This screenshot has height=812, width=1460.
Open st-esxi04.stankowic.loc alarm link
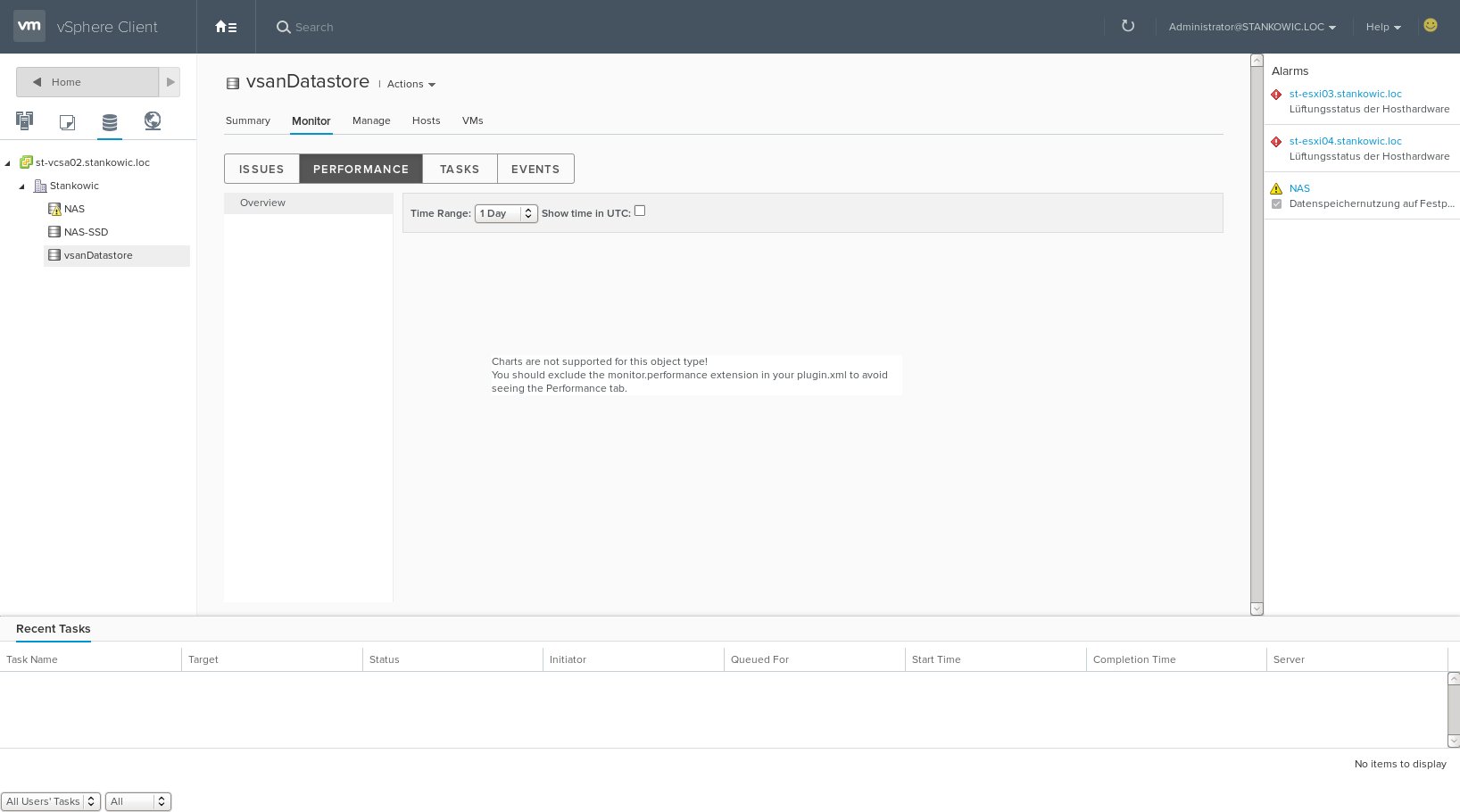coord(1346,141)
